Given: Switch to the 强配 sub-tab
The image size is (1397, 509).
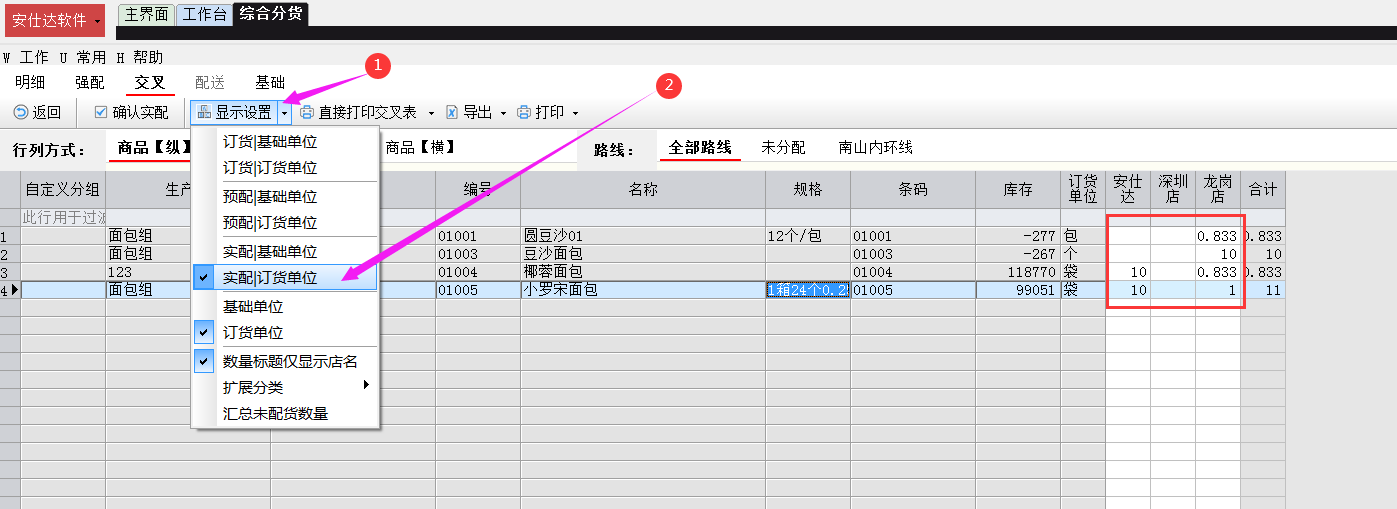Looking at the screenshot, I should (90, 83).
